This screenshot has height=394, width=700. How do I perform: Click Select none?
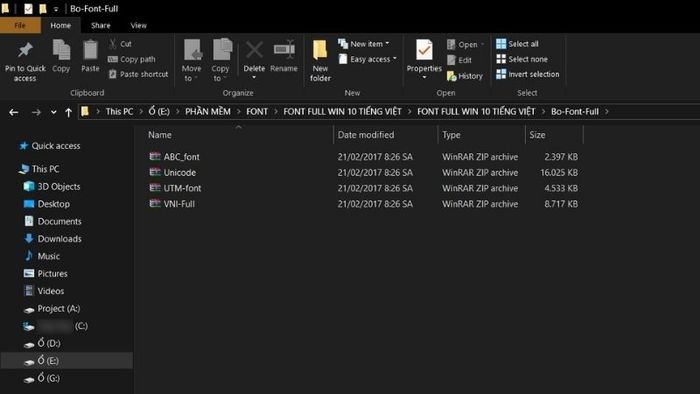(522, 59)
